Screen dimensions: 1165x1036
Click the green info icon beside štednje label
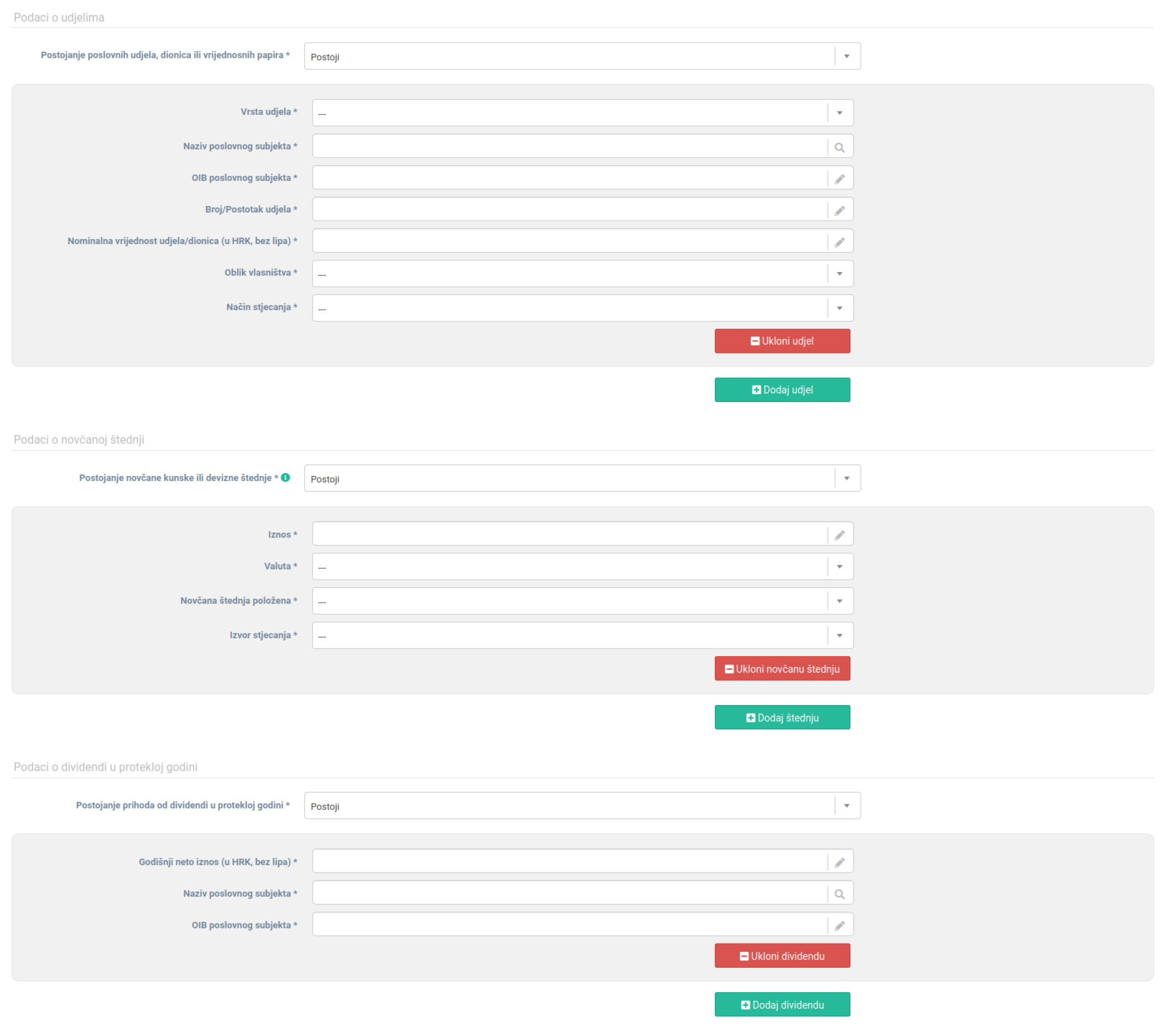point(286,477)
